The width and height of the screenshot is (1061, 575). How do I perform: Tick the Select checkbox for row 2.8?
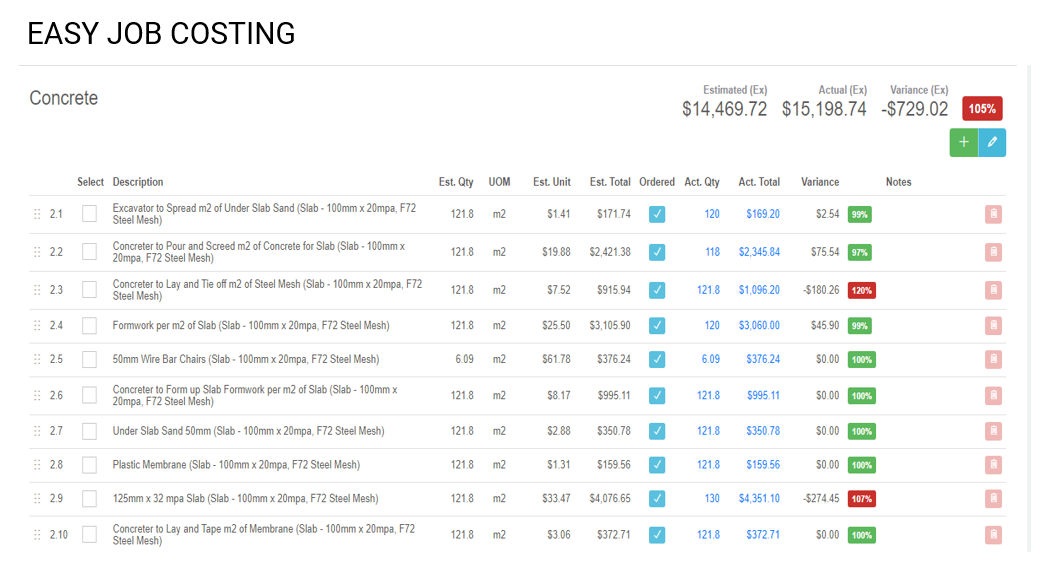click(89, 465)
